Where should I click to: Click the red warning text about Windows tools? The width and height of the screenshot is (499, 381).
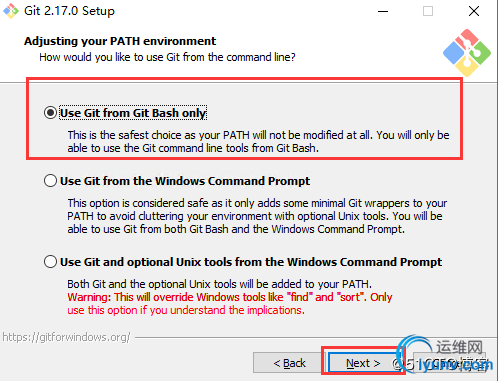click(230, 304)
